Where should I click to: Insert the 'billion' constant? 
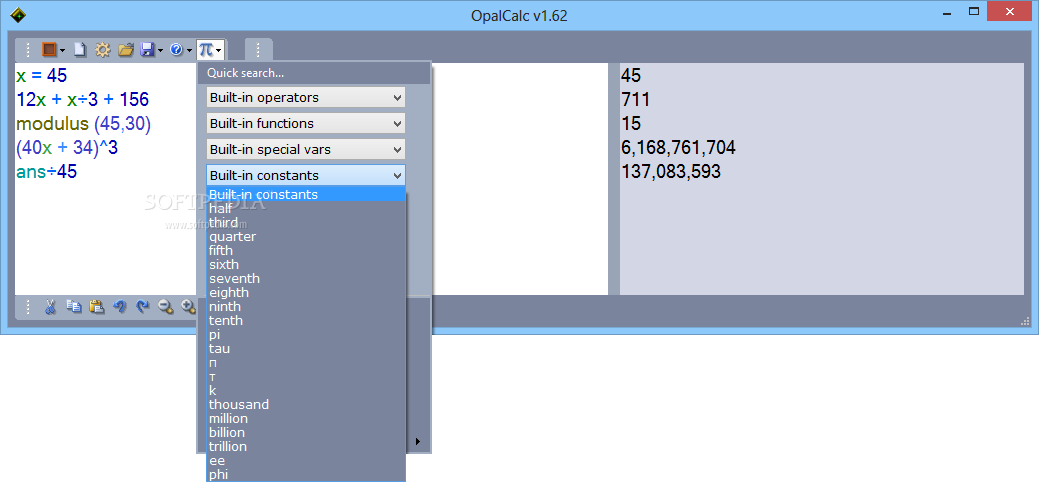point(306,432)
